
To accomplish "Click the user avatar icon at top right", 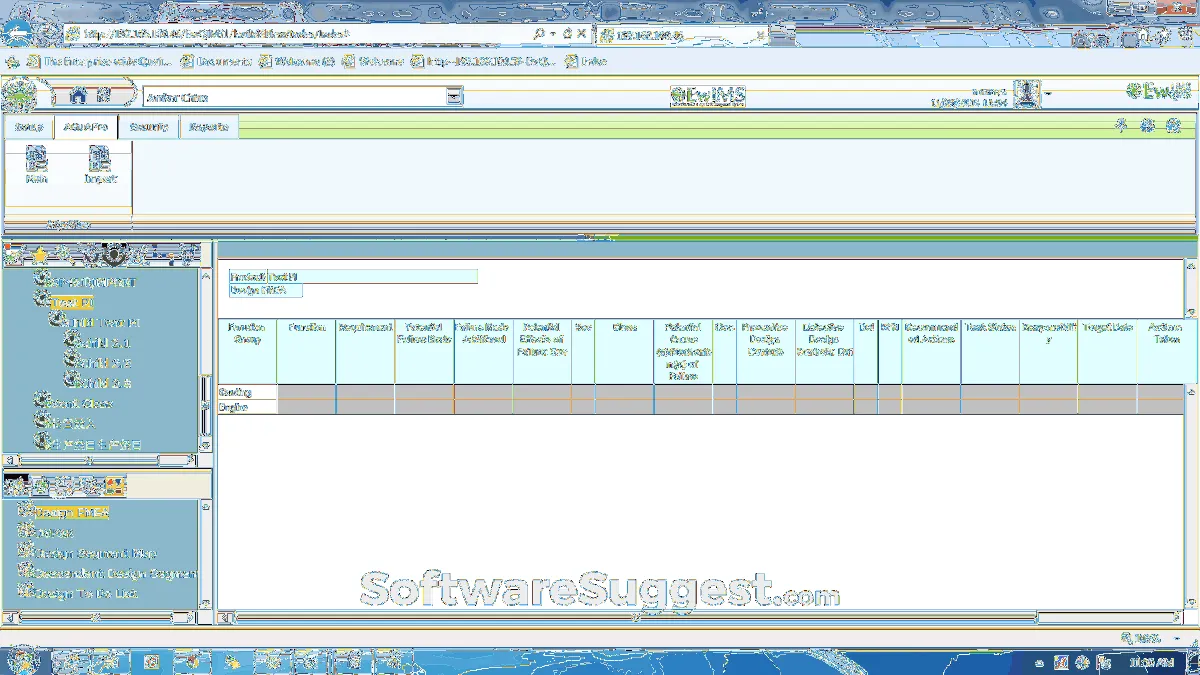I will point(1026,95).
